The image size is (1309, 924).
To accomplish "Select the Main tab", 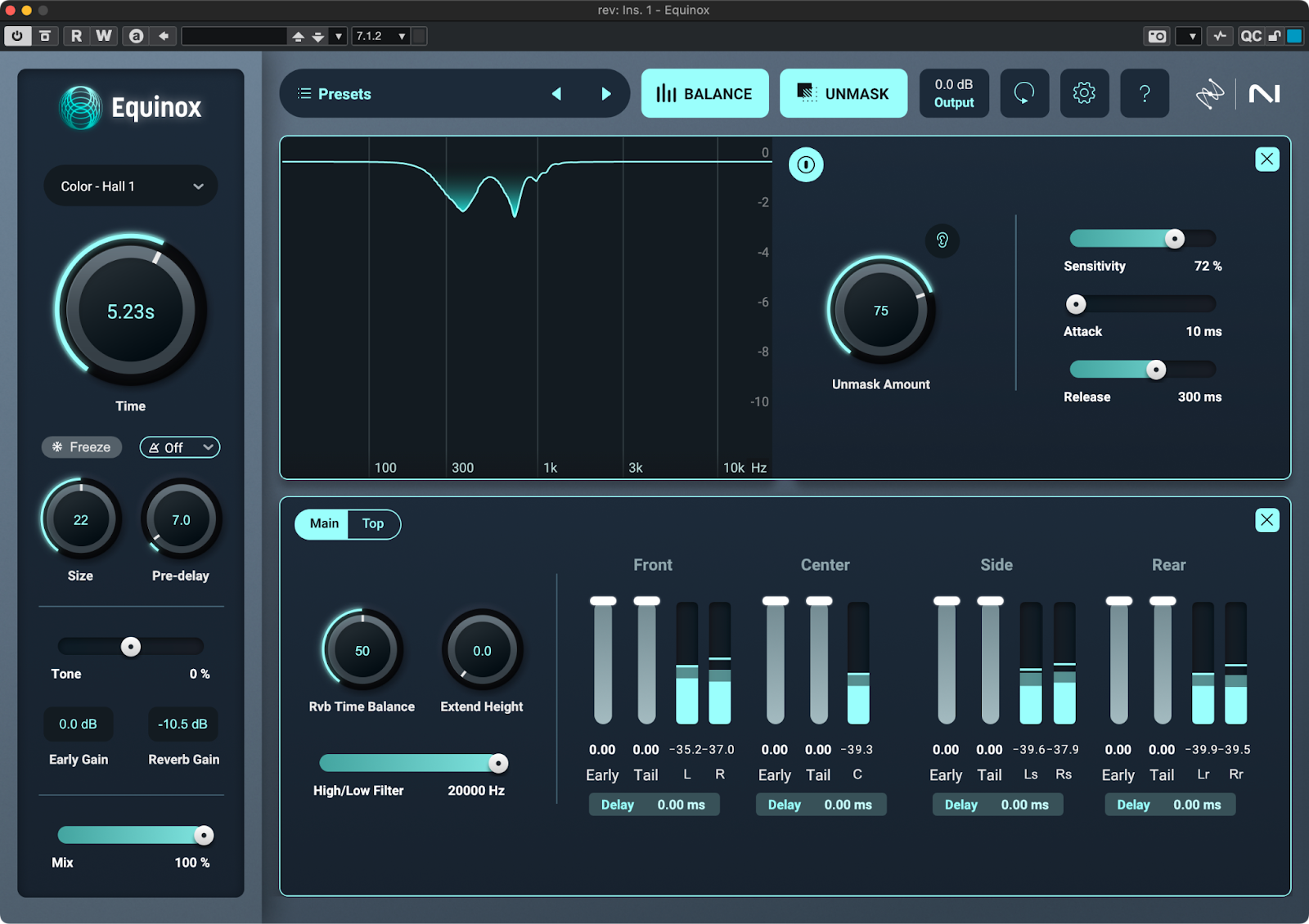I will [x=324, y=524].
